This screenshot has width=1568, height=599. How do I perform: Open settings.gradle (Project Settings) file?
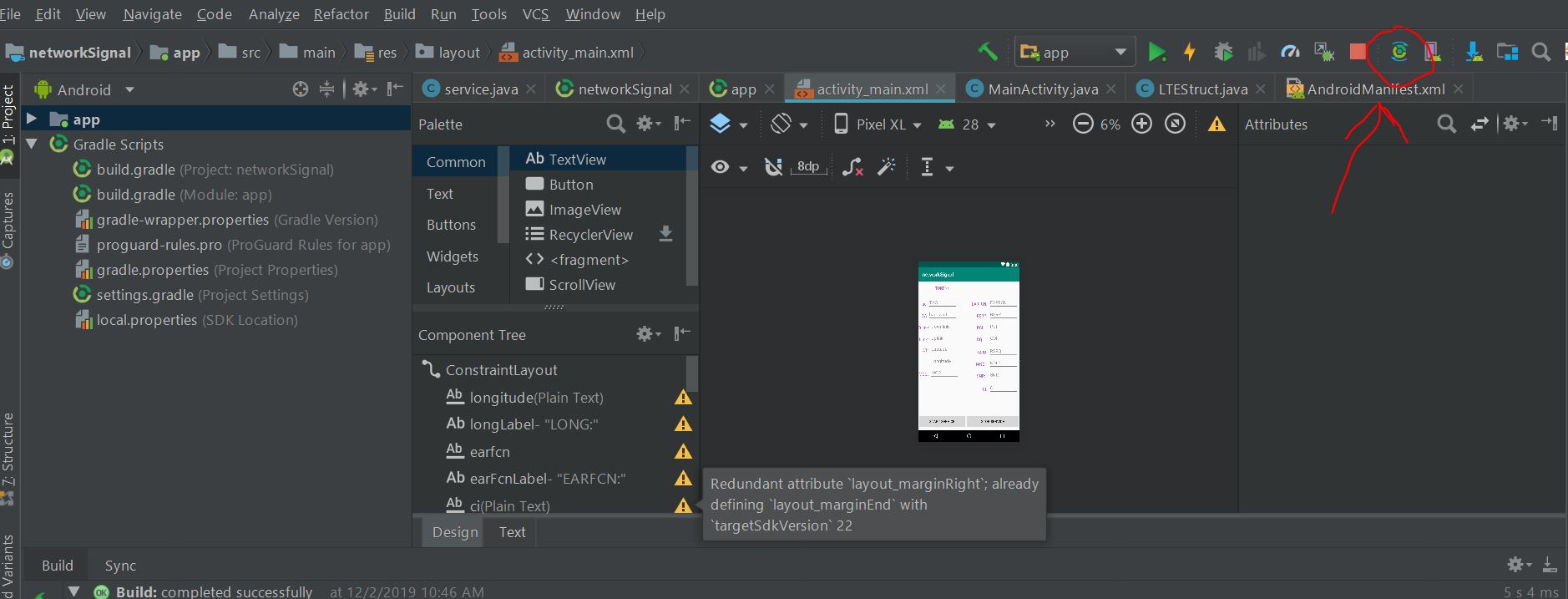(x=190, y=295)
